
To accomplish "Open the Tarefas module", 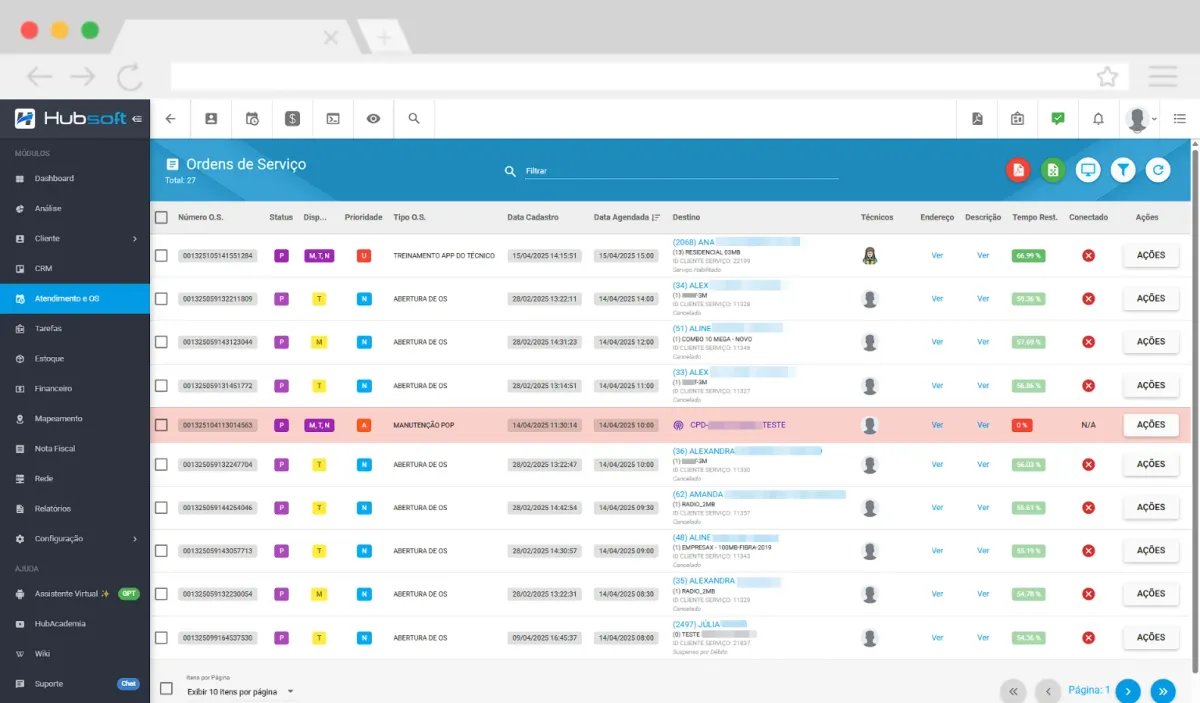I will point(75,328).
